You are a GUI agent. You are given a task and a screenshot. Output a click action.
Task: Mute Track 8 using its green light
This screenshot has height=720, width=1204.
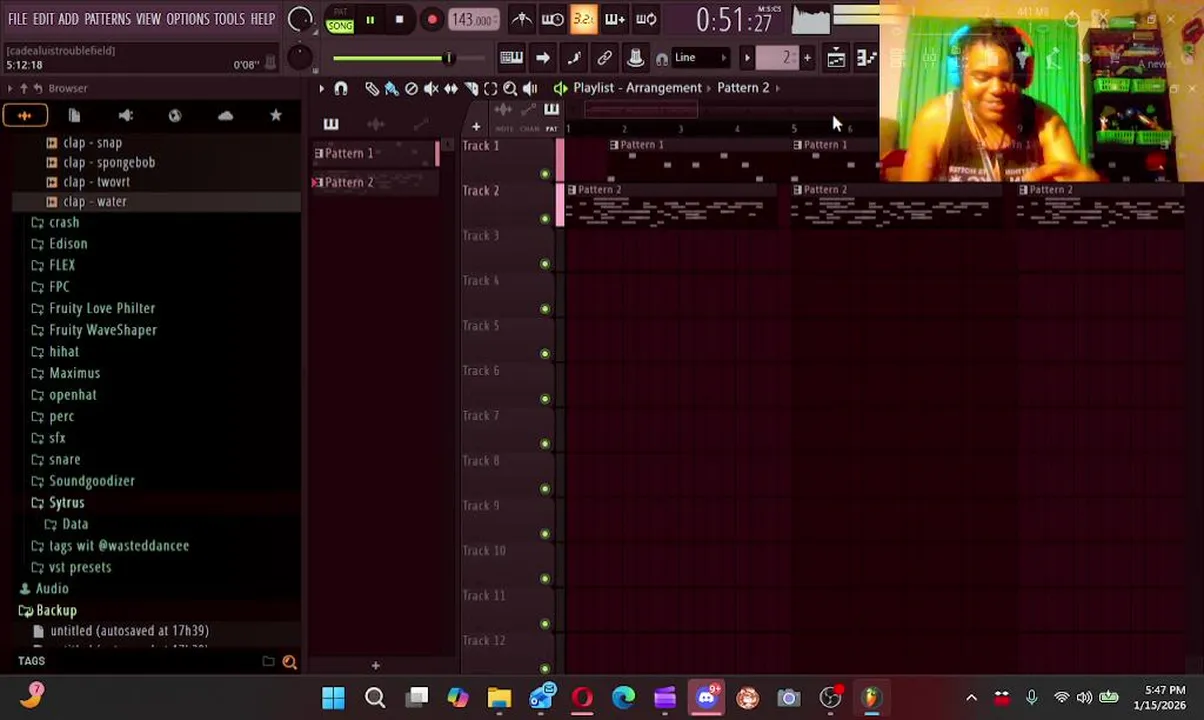[x=545, y=489]
